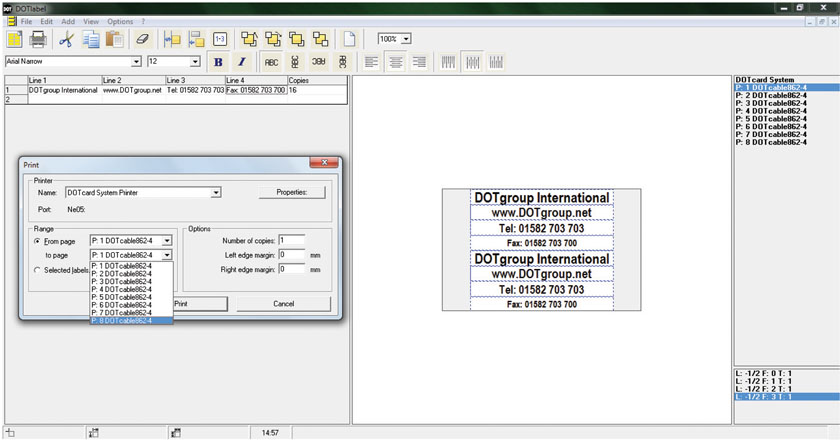Open the Add menu
This screenshot has height=441, width=840.
click(67, 21)
